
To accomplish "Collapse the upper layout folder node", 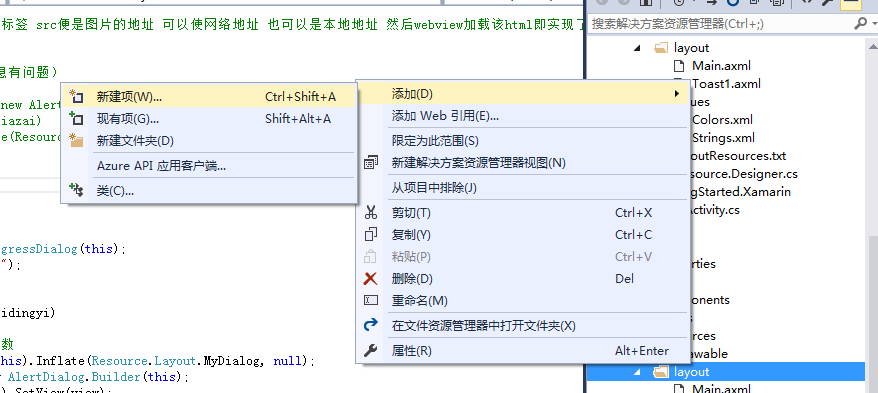I will pyautogui.click(x=637, y=48).
